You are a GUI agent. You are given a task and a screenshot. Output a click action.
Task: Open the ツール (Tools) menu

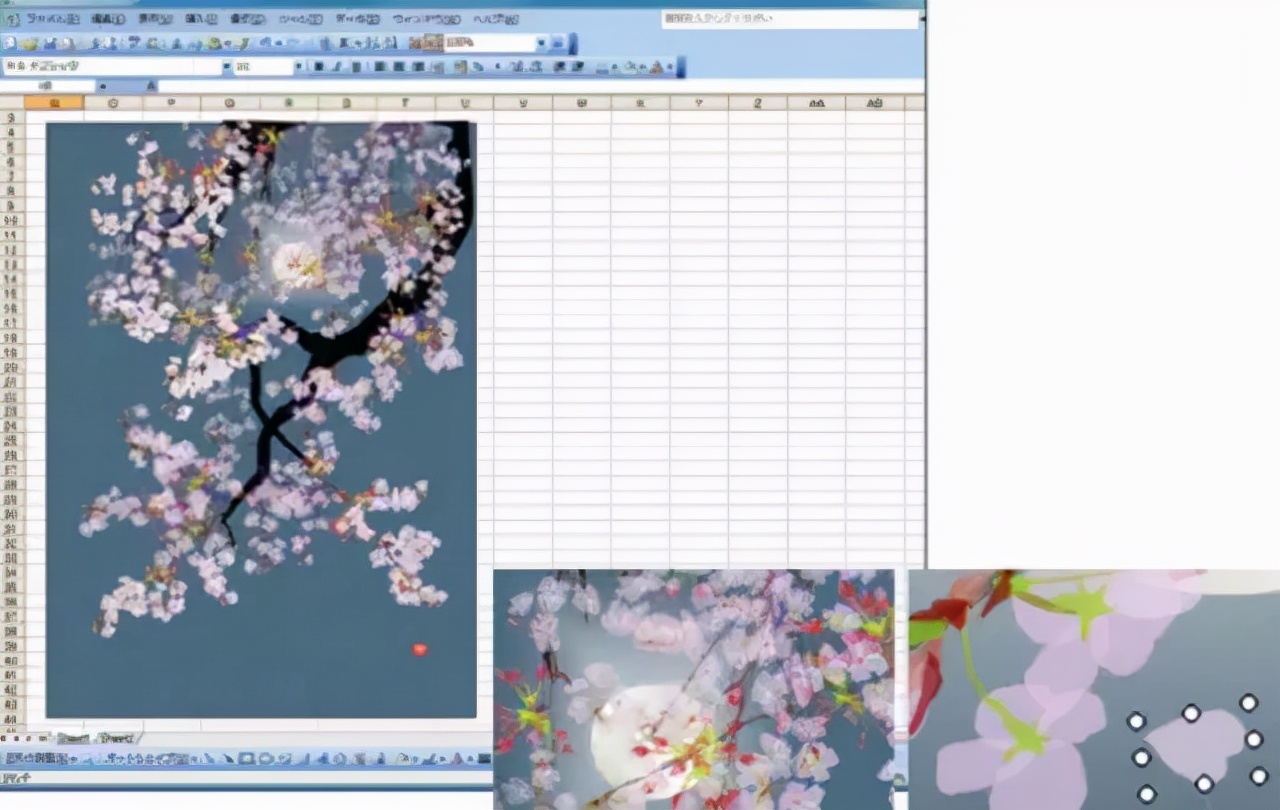[299, 19]
